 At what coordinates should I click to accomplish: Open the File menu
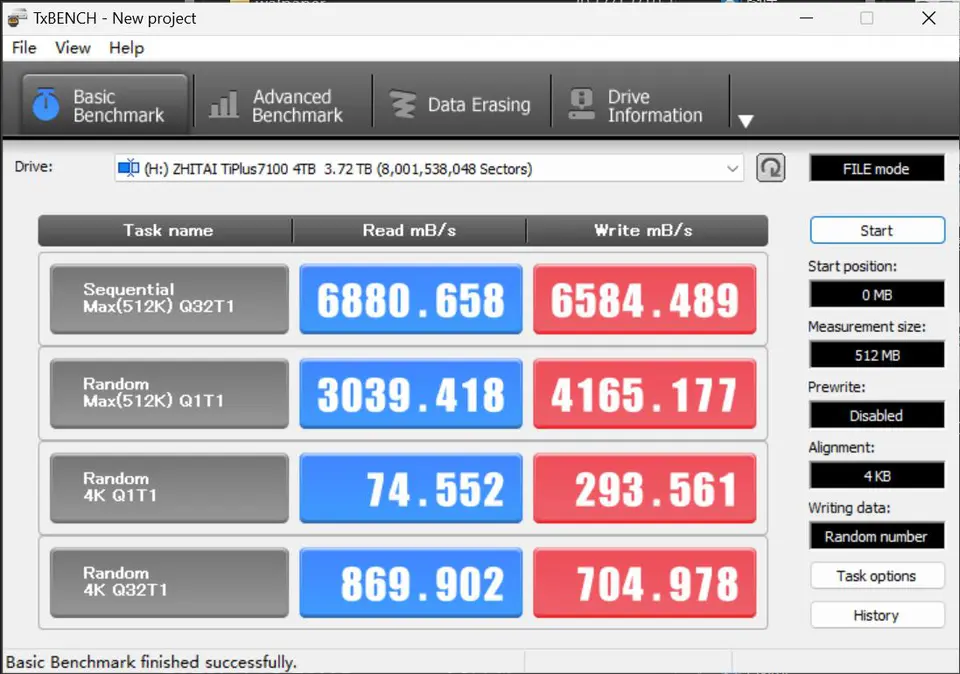coord(24,48)
